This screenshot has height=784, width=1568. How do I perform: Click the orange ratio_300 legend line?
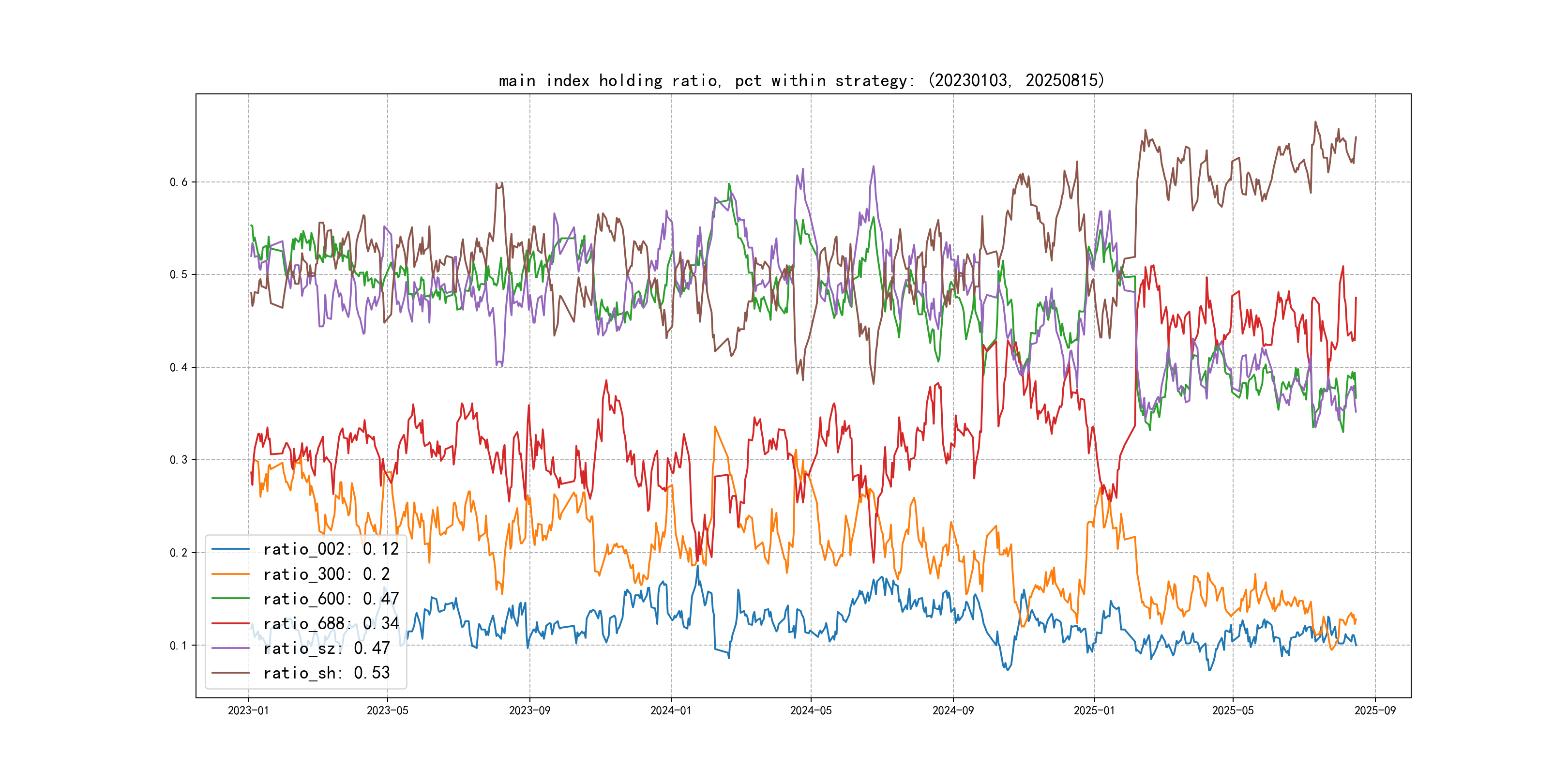coord(230,574)
